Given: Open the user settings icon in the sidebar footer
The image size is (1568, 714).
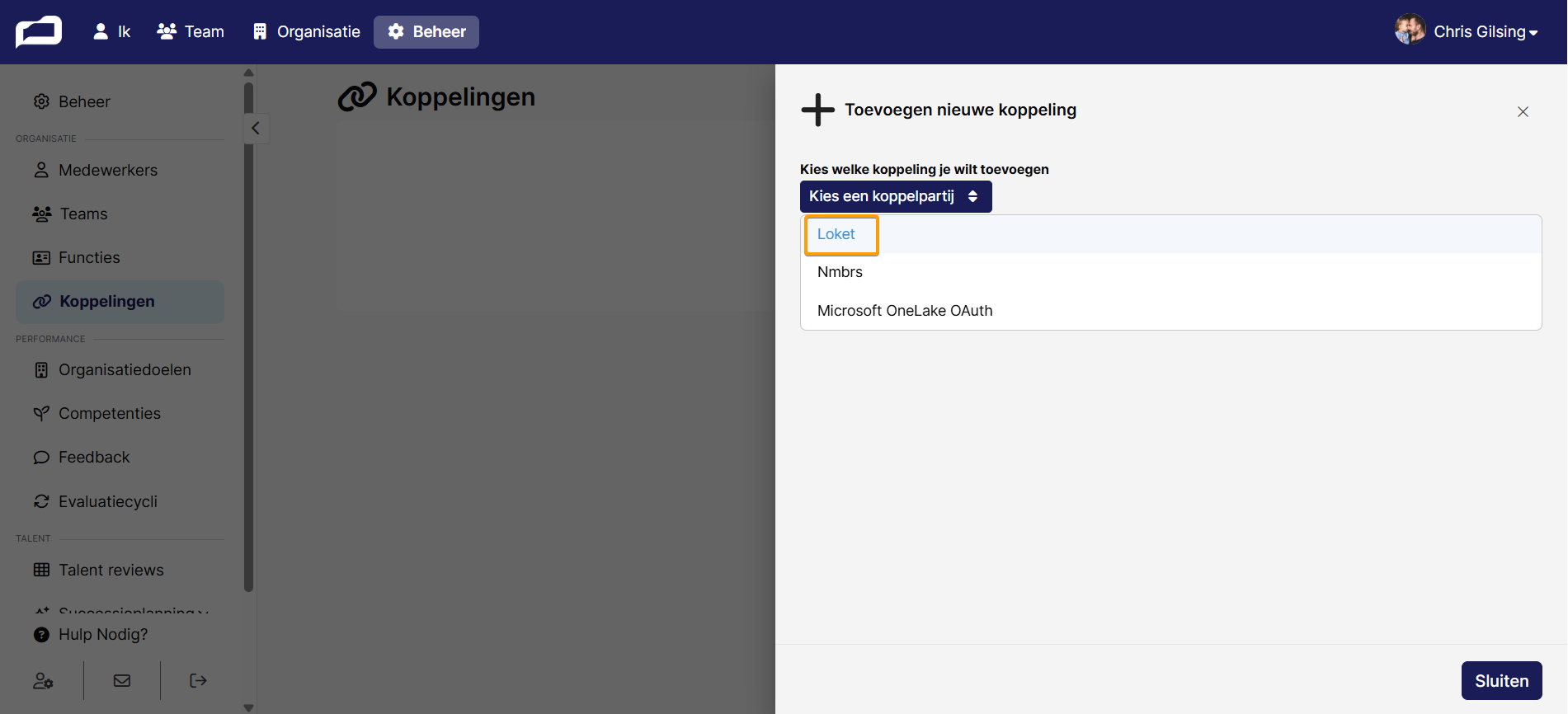Looking at the screenshot, I should coord(43,681).
